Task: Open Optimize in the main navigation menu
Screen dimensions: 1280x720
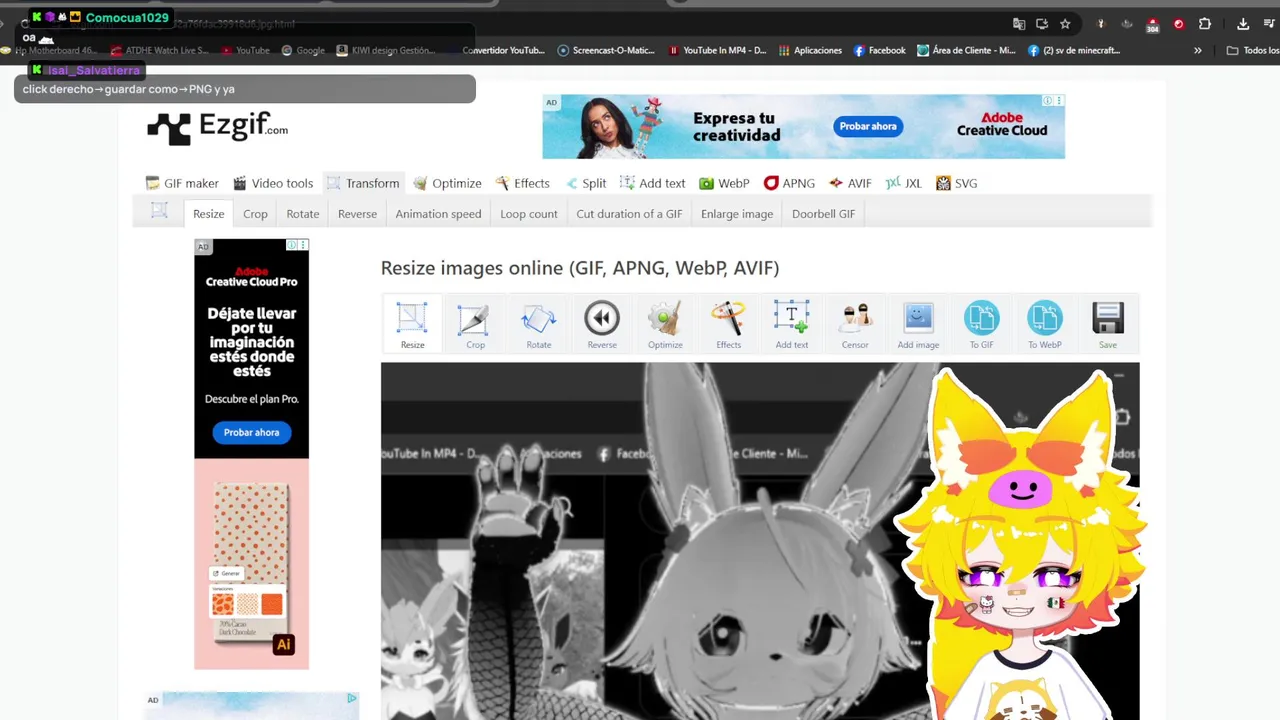Action: [x=448, y=183]
